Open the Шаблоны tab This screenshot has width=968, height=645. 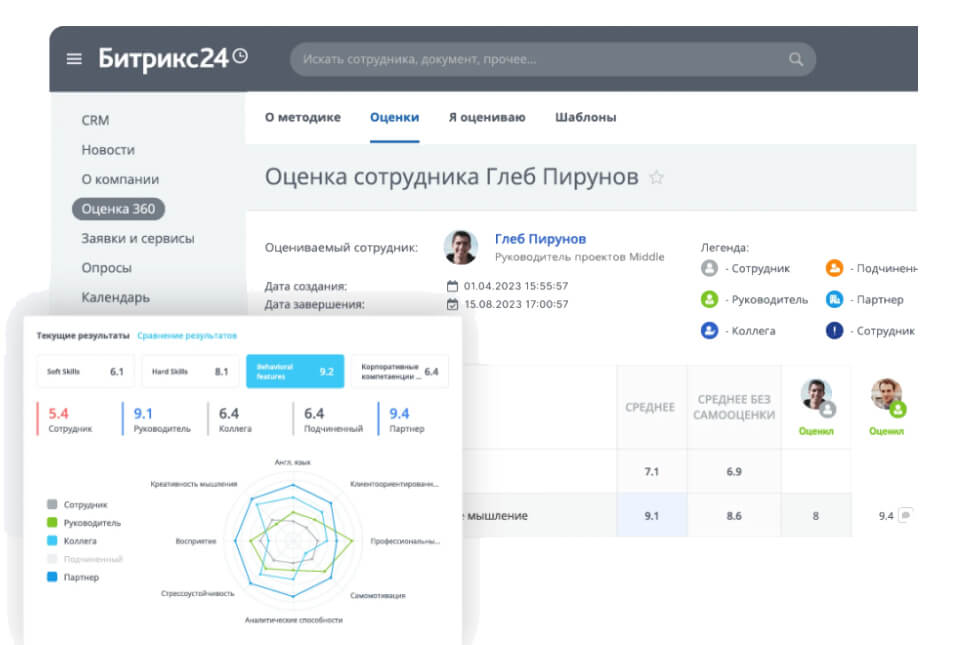pyautogui.click(x=585, y=117)
